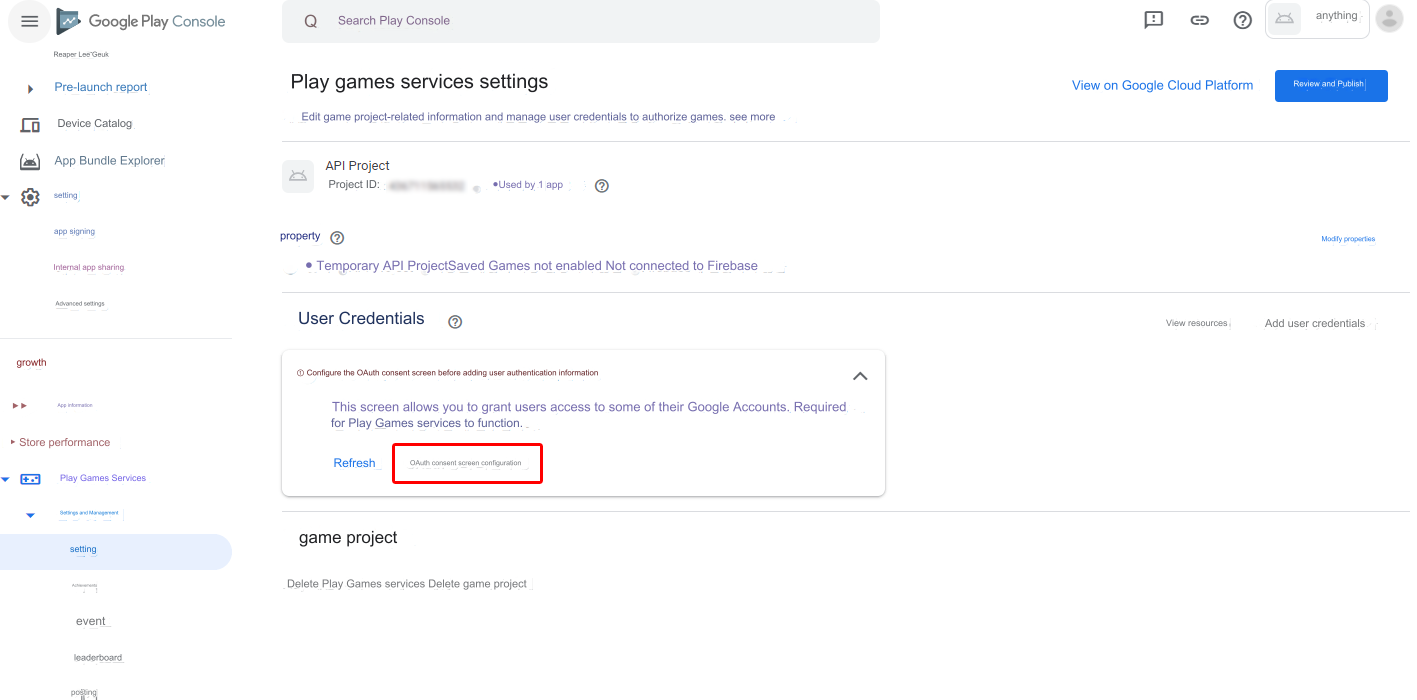Image resolution: width=1417 pixels, height=700 pixels.
Task: Click help icon next to User Credentials
Action: coord(455,322)
